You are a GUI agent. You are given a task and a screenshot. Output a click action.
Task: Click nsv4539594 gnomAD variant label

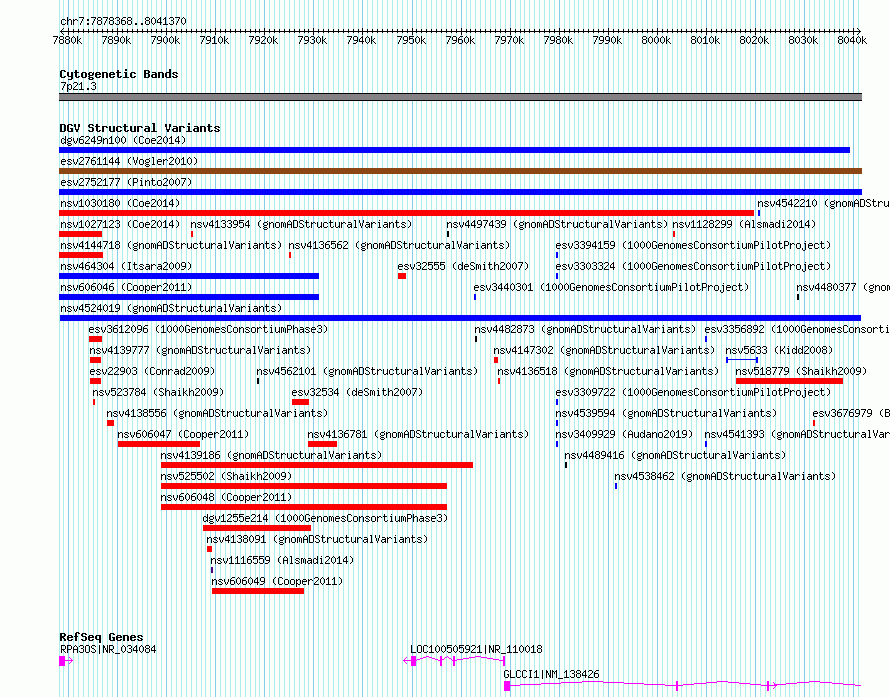point(666,413)
